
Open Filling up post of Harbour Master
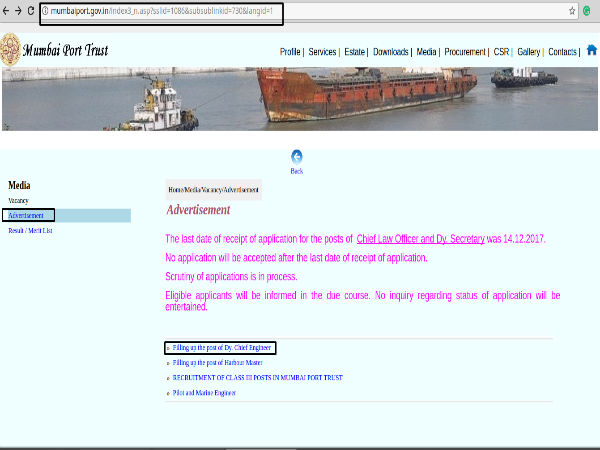[x=217, y=362]
